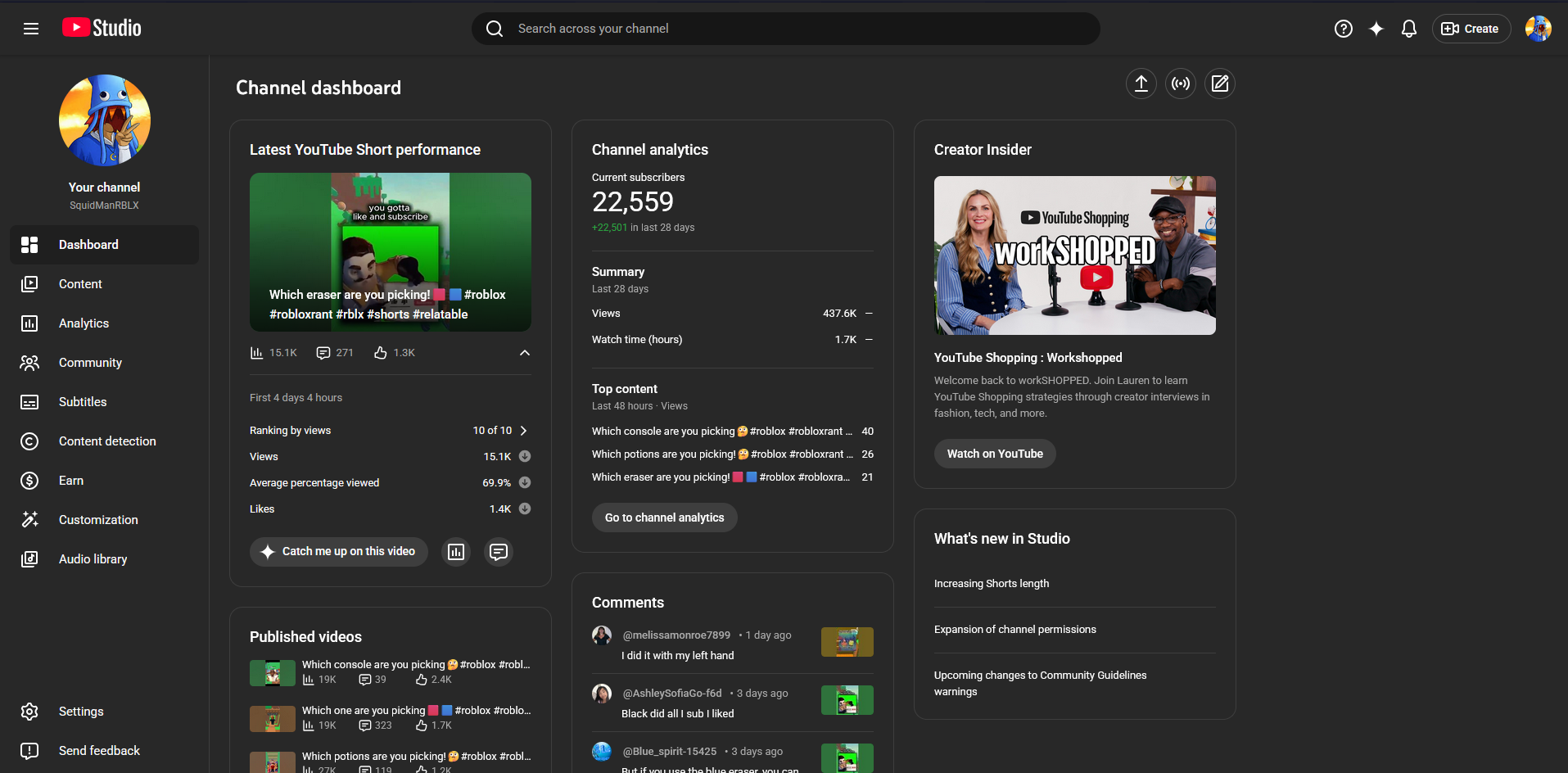This screenshot has height=773, width=1568.
Task: Open Content detection in the sidebar
Action: (105, 441)
